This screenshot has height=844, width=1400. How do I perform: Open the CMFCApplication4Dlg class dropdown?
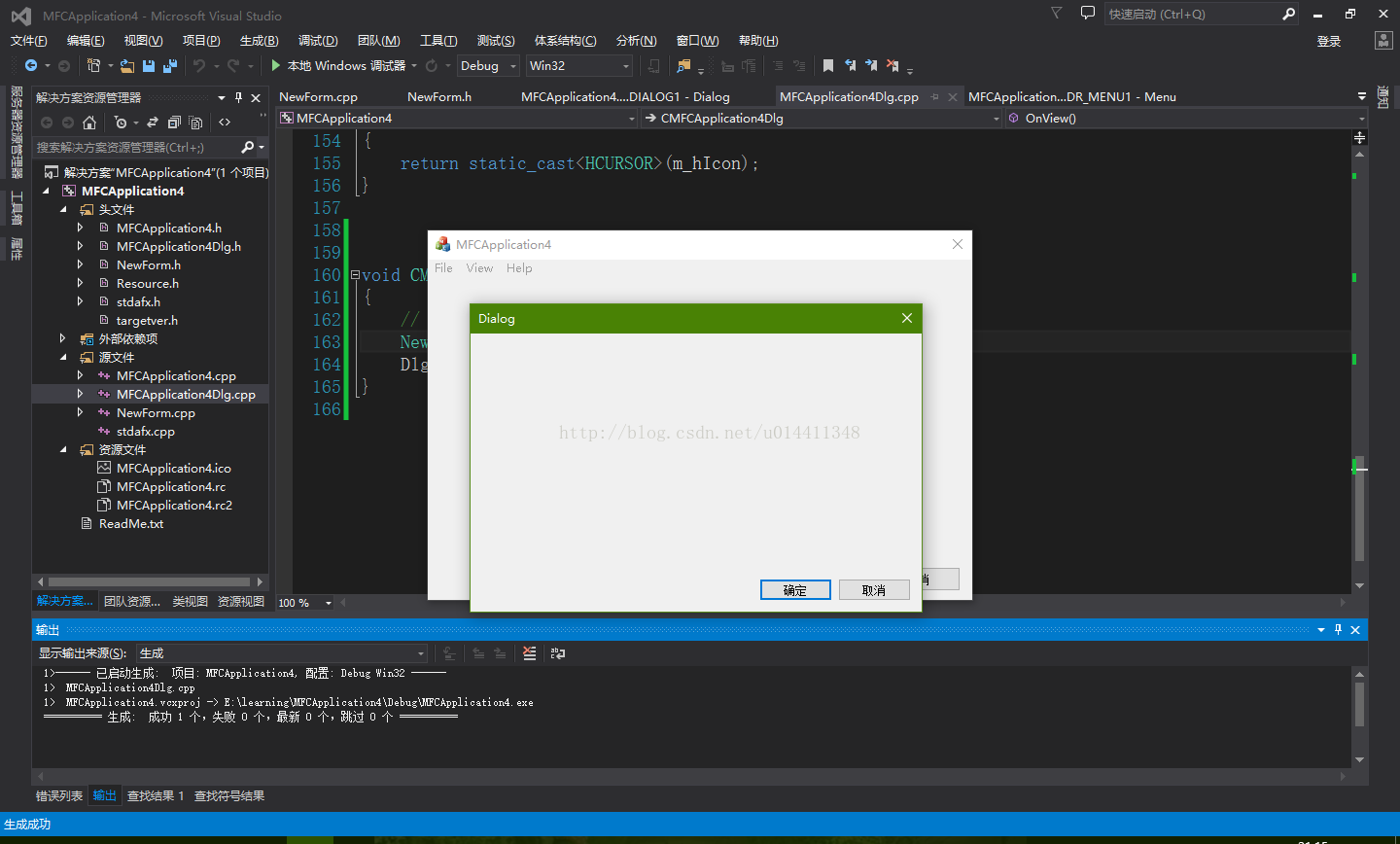[822, 119]
